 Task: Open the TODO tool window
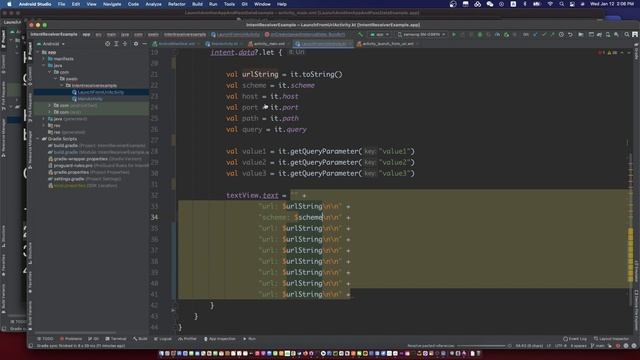click(x=45, y=339)
